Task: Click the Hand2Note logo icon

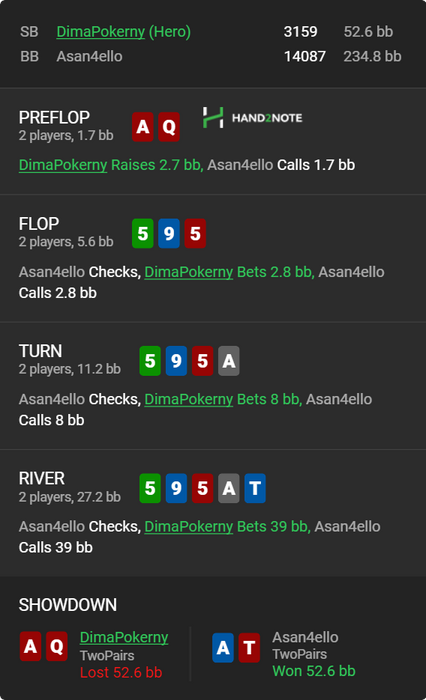Action: [213, 117]
